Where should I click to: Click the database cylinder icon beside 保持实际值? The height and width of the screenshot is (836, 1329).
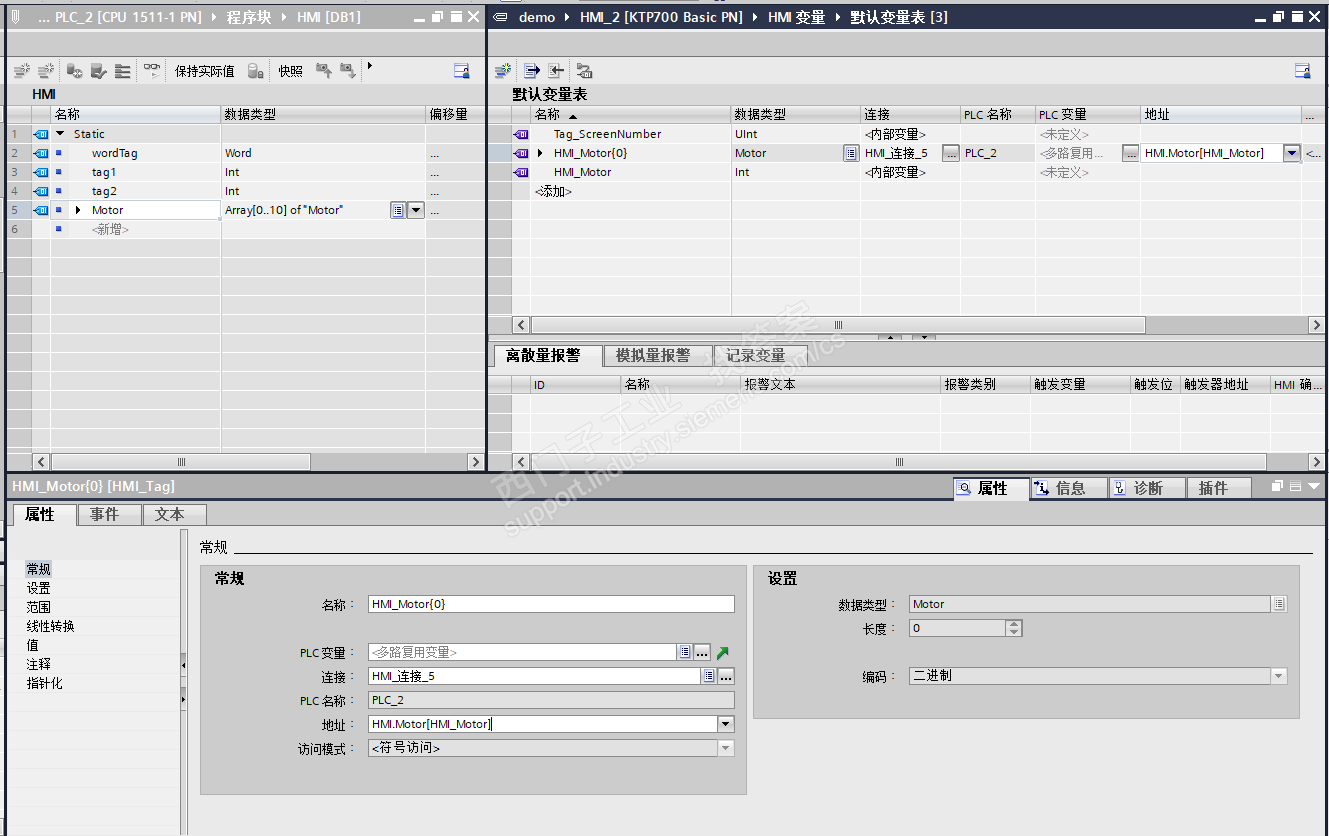[256, 71]
